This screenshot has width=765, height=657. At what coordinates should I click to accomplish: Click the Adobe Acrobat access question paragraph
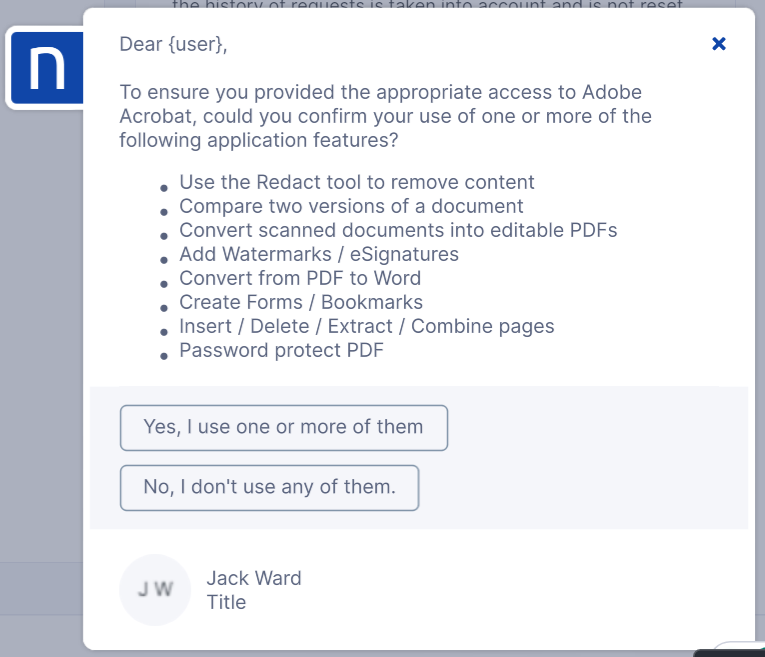[385, 116]
